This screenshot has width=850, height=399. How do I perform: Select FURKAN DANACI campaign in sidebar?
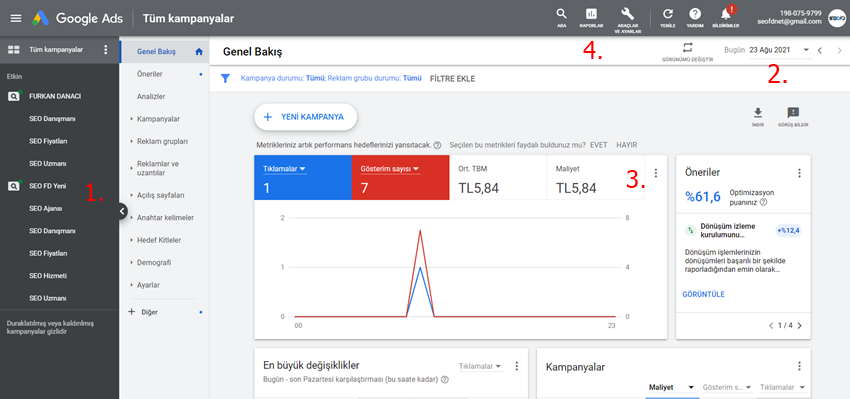tap(55, 96)
